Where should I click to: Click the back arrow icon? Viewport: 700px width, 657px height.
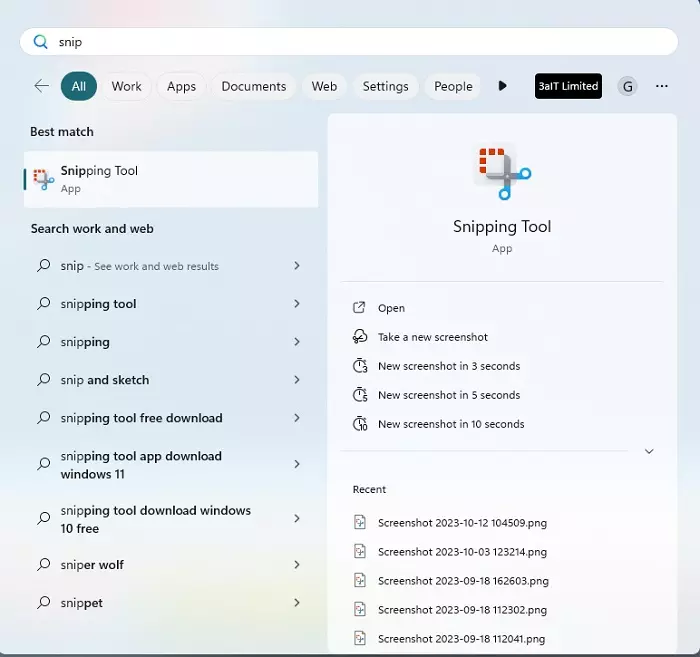pyautogui.click(x=42, y=86)
